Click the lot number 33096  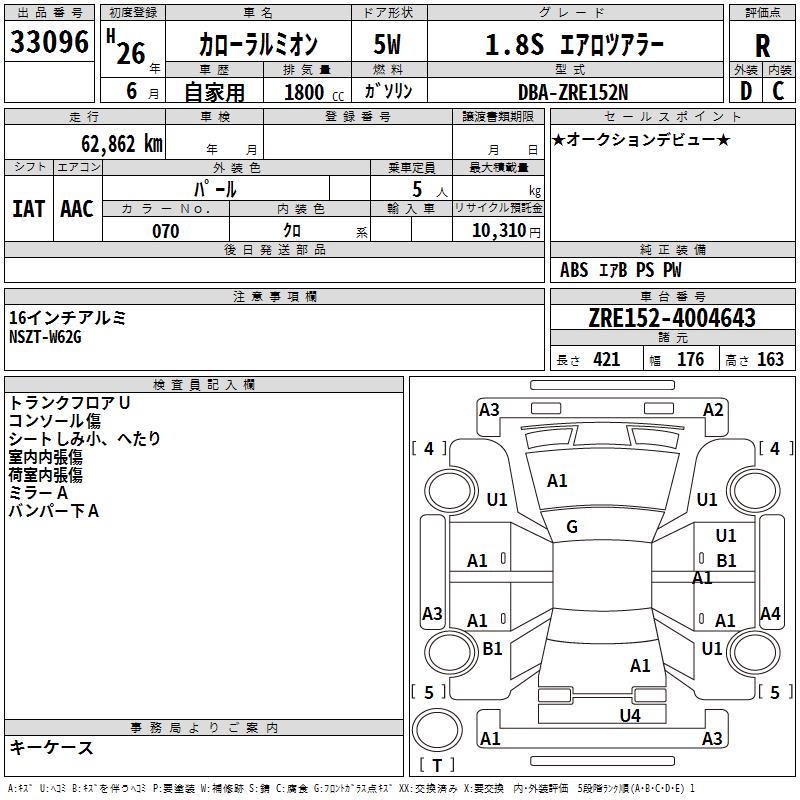tap(49, 43)
